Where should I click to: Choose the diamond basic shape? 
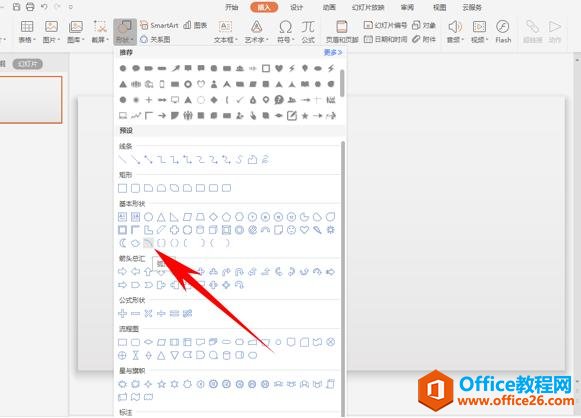click(213, 217)
